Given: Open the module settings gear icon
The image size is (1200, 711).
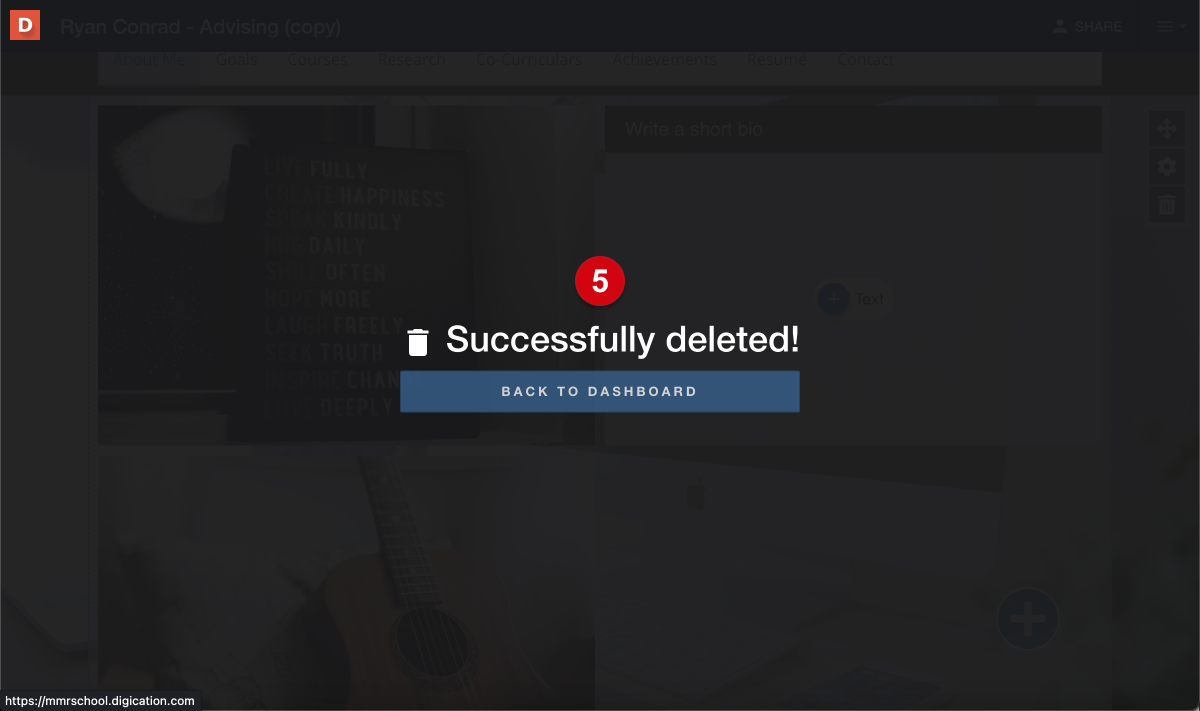Looking at the screenshot, I should [x=1166, y=166].
